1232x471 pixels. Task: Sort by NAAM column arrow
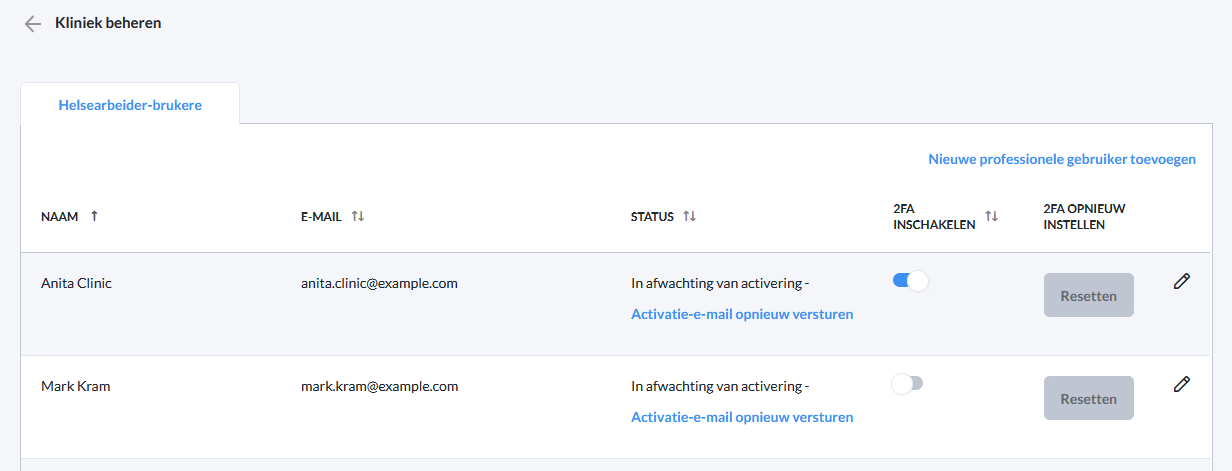[94, 216]
